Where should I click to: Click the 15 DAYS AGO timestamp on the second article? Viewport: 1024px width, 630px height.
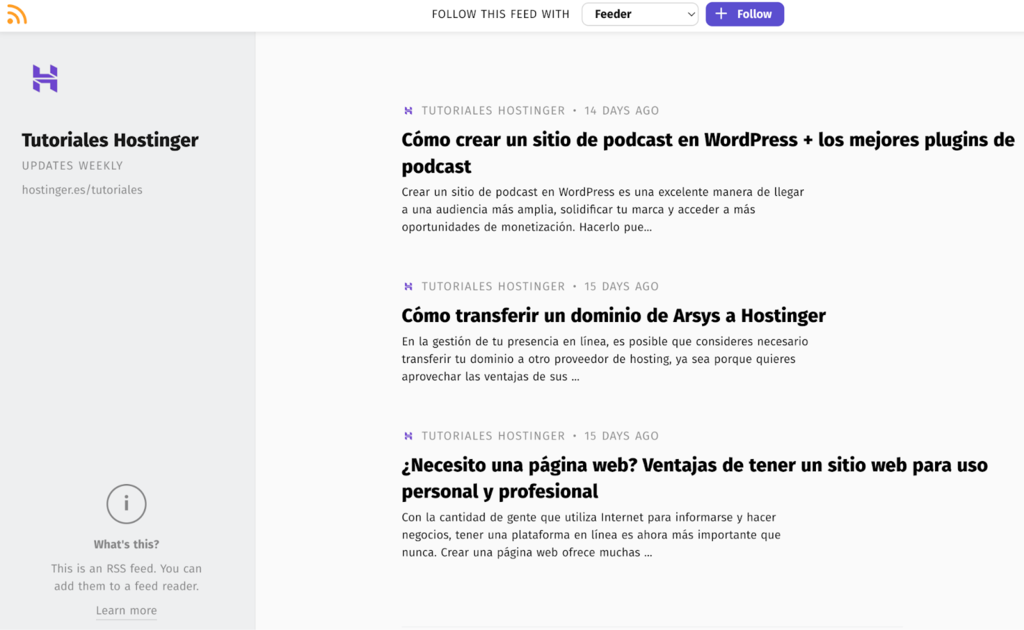[x=621, y=286]
